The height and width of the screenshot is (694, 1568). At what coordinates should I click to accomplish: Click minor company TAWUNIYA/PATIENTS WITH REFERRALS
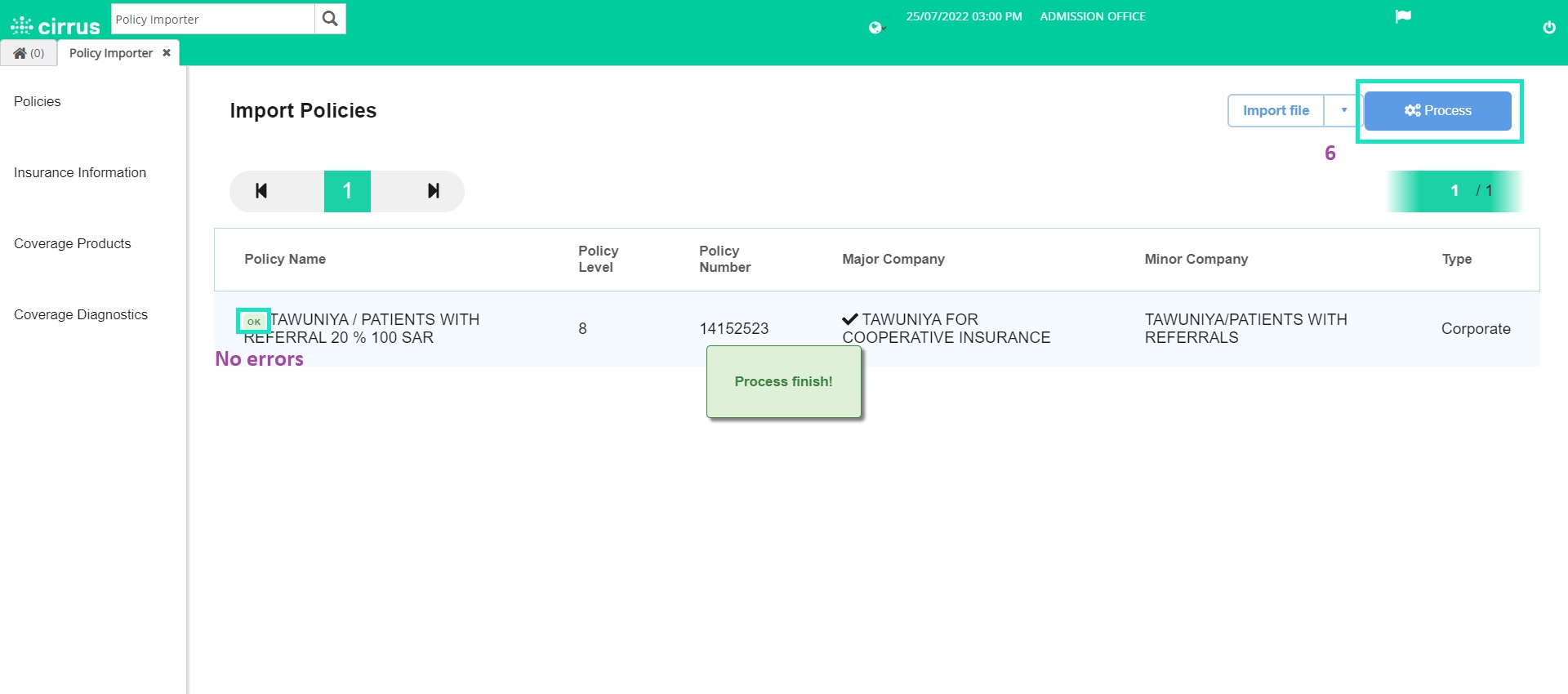coord(1246,328)
